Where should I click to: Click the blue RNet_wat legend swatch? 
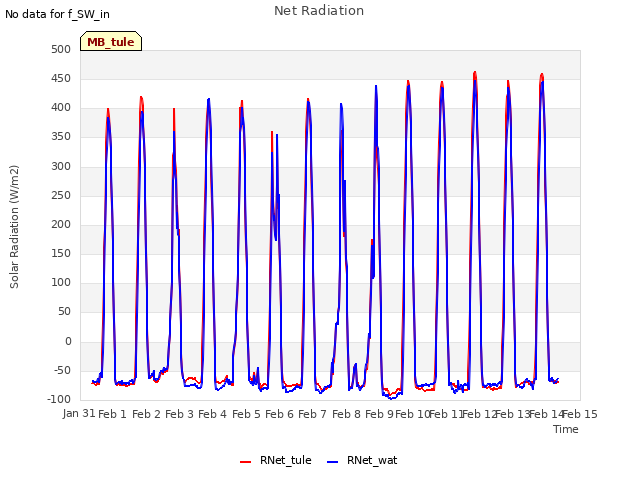click(333, 462)
